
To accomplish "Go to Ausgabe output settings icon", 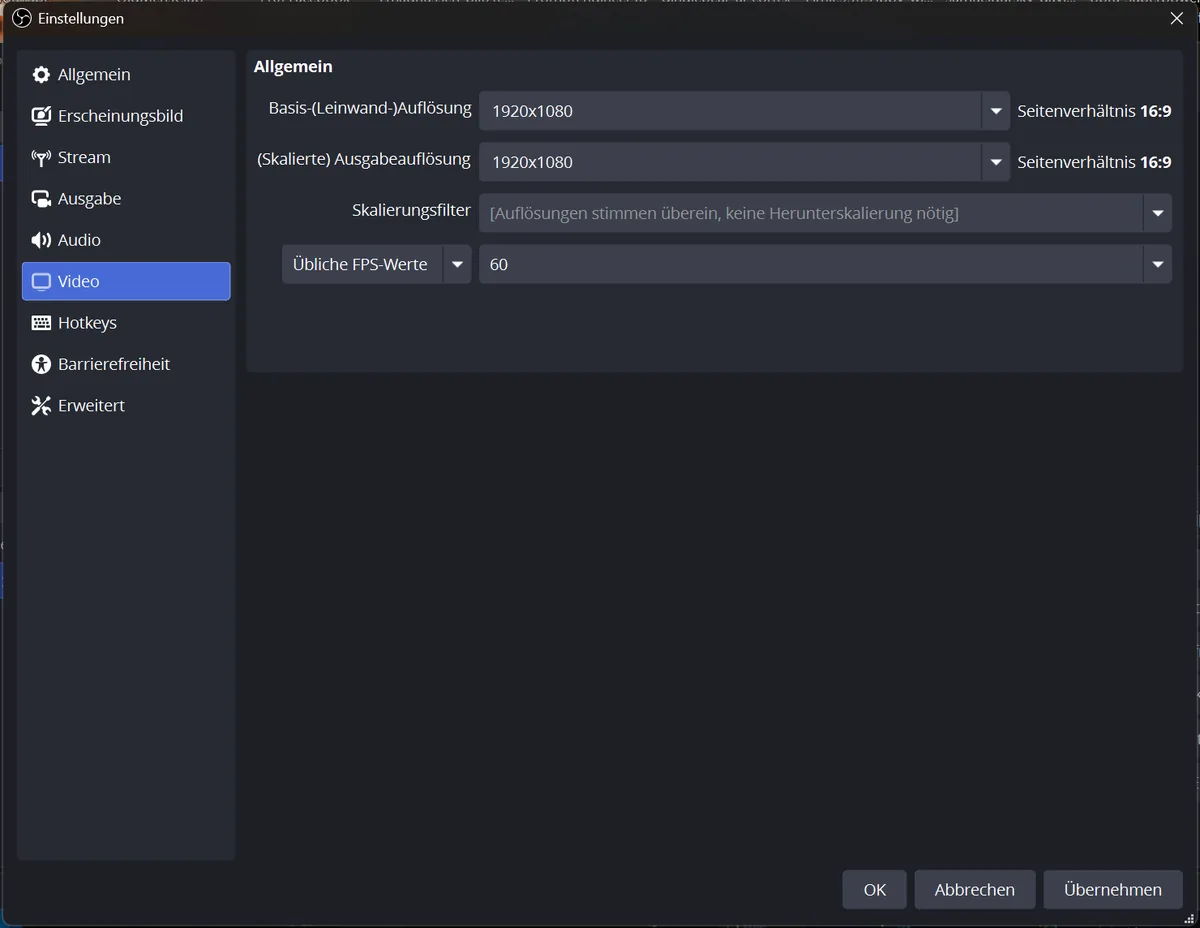I will (41, 199).
